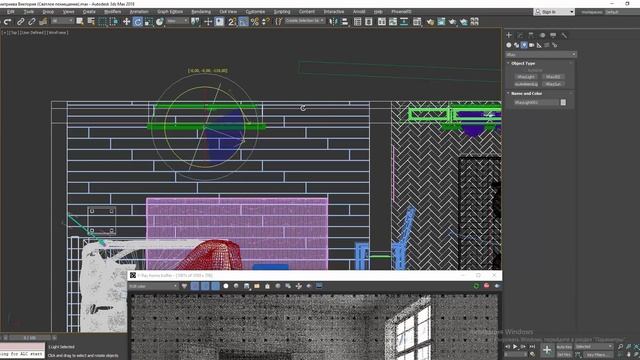Open the selection filter dropdown
This screenshot has height=360, width=640.
coord(62,21)
